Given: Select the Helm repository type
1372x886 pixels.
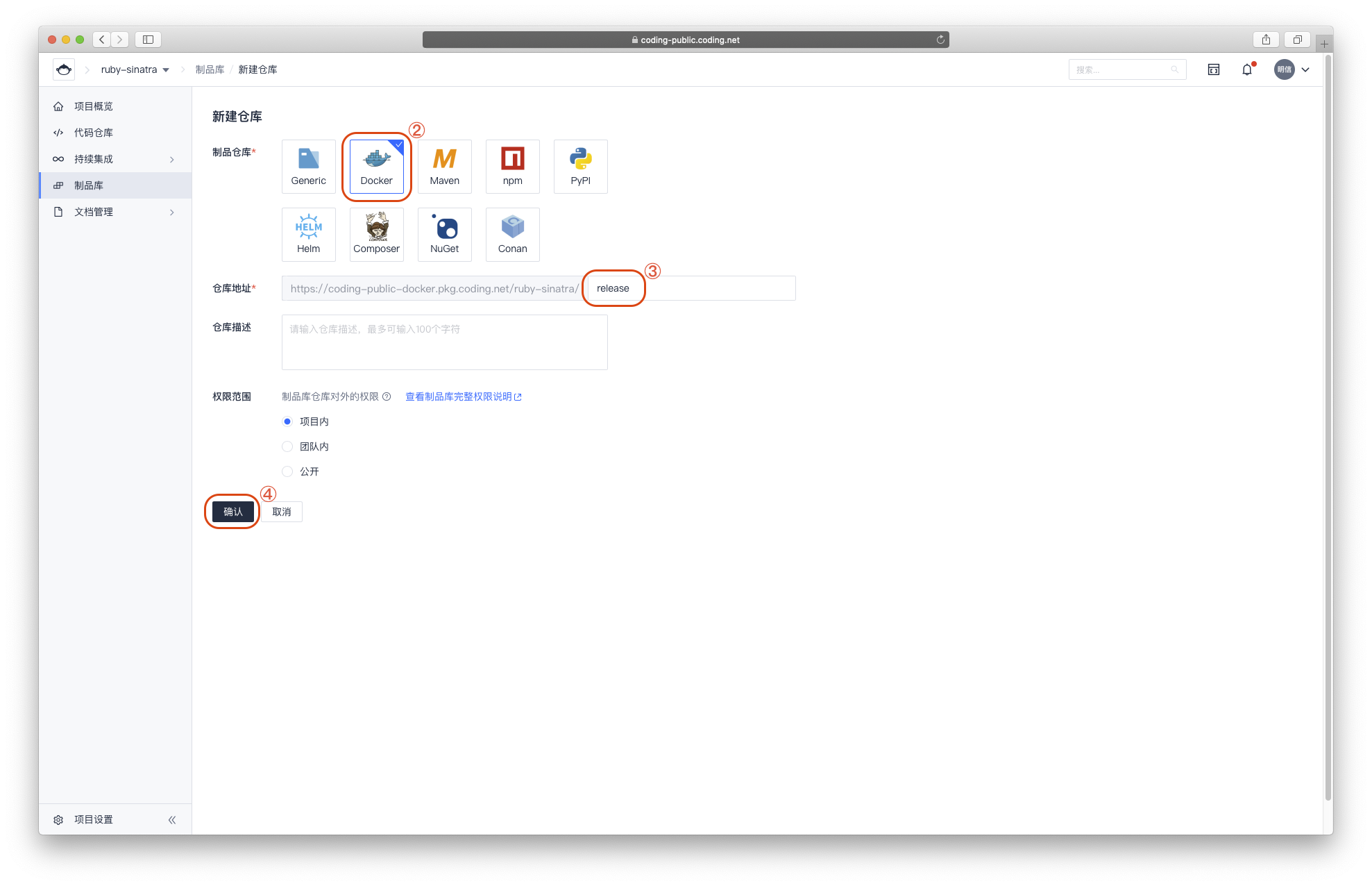Looking at the screenshot, I should (308, 233).
